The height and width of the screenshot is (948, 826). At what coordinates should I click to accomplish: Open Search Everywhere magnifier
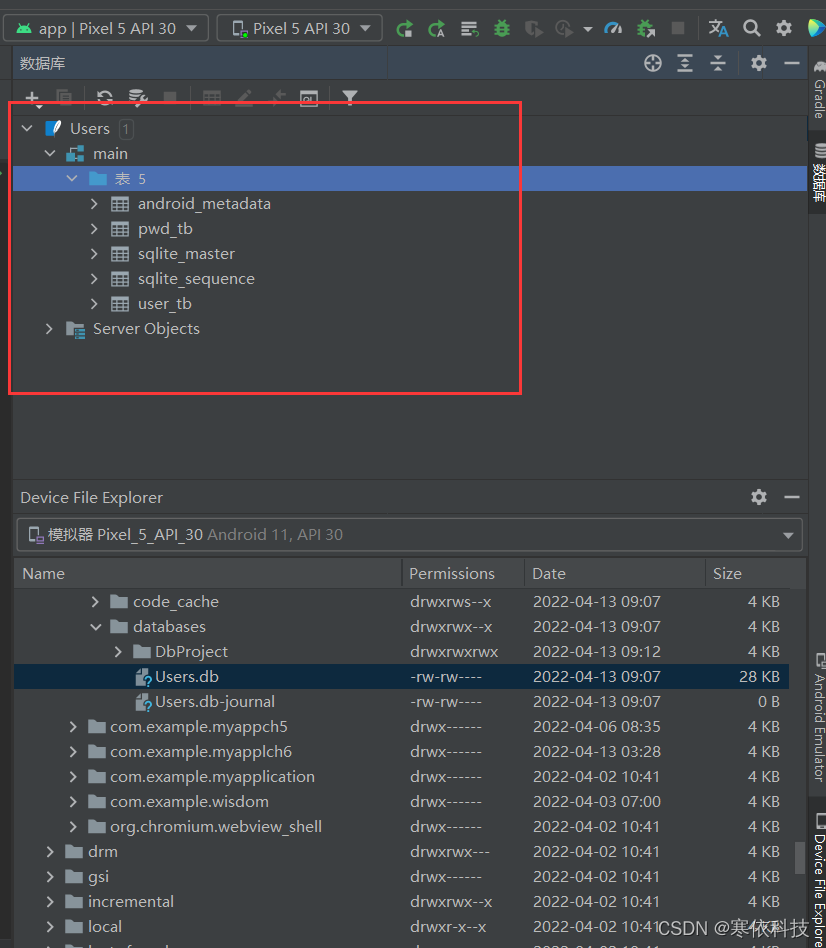pyautogui.click(x=752, y=28)
